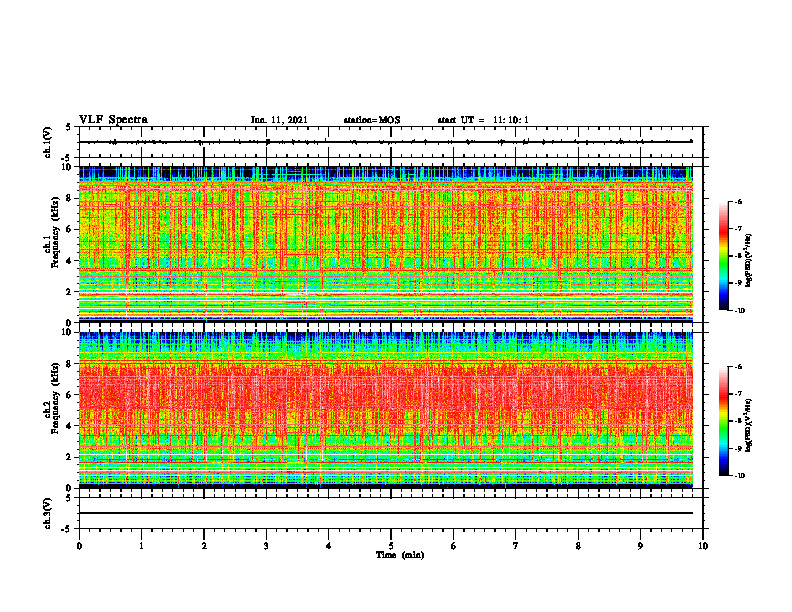Viewport: 792px width, 612px height.
Task: Click the start UT 11:10:1 text
Action: (x=483, y=120)
